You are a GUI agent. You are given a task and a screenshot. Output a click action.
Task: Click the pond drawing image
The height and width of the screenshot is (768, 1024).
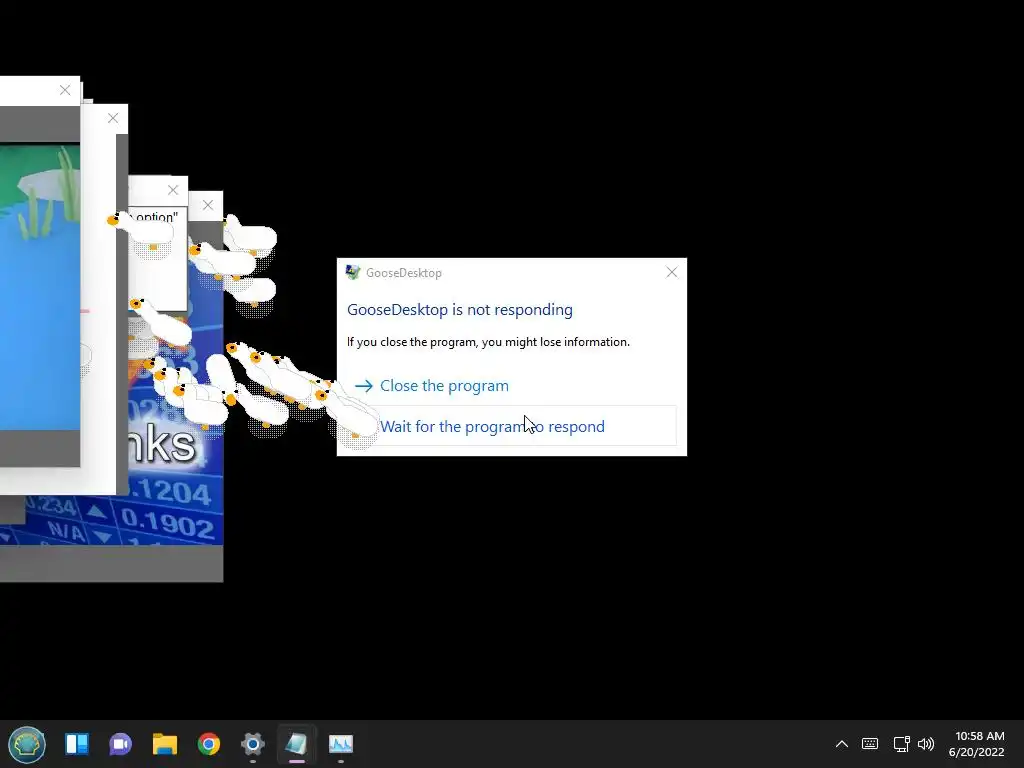pyautogui.click(x=40, y=287)
